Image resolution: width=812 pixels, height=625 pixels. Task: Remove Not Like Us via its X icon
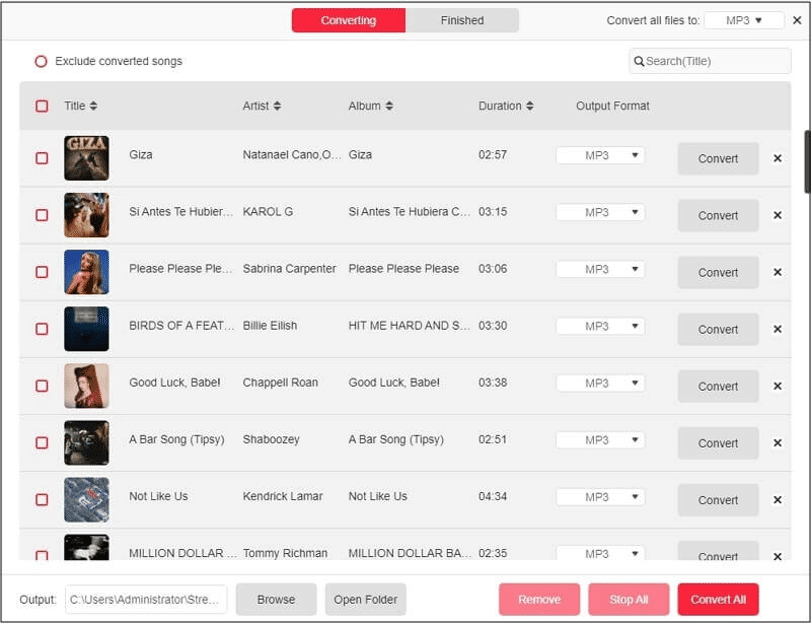(x=777, y=500)
